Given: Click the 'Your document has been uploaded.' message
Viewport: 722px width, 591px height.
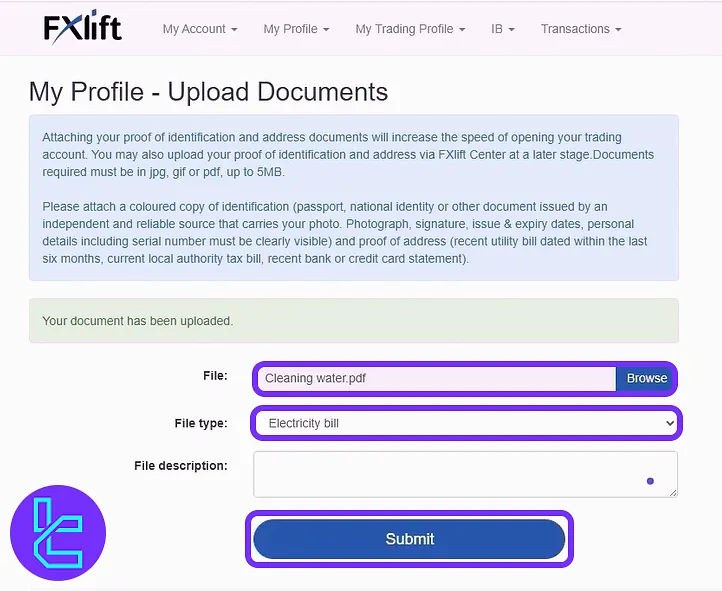Looking at the screenshot, I should (x=138, y=321).
